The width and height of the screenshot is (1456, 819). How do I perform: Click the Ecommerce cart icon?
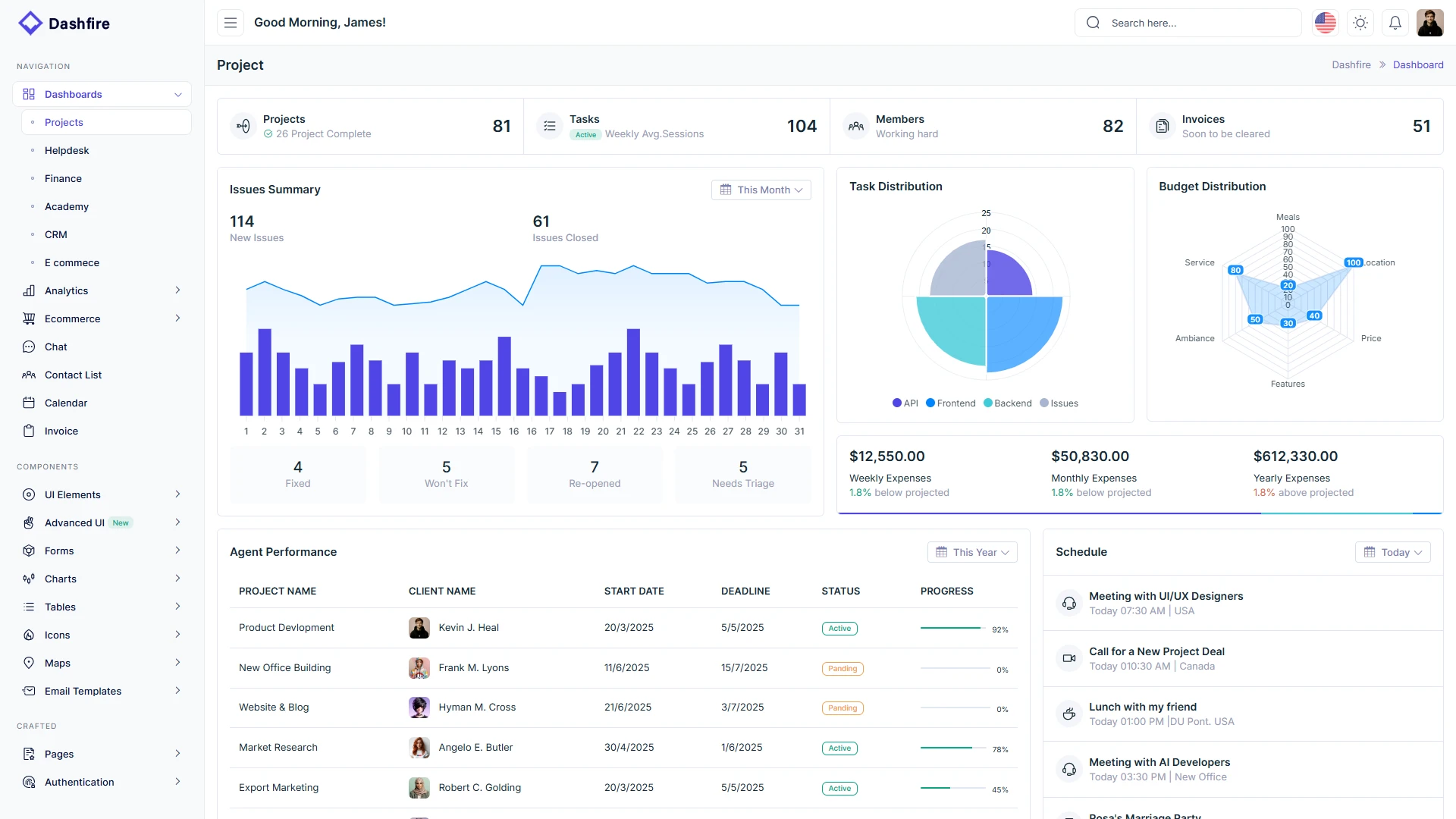pyautogui.click(x=29, y=318)
